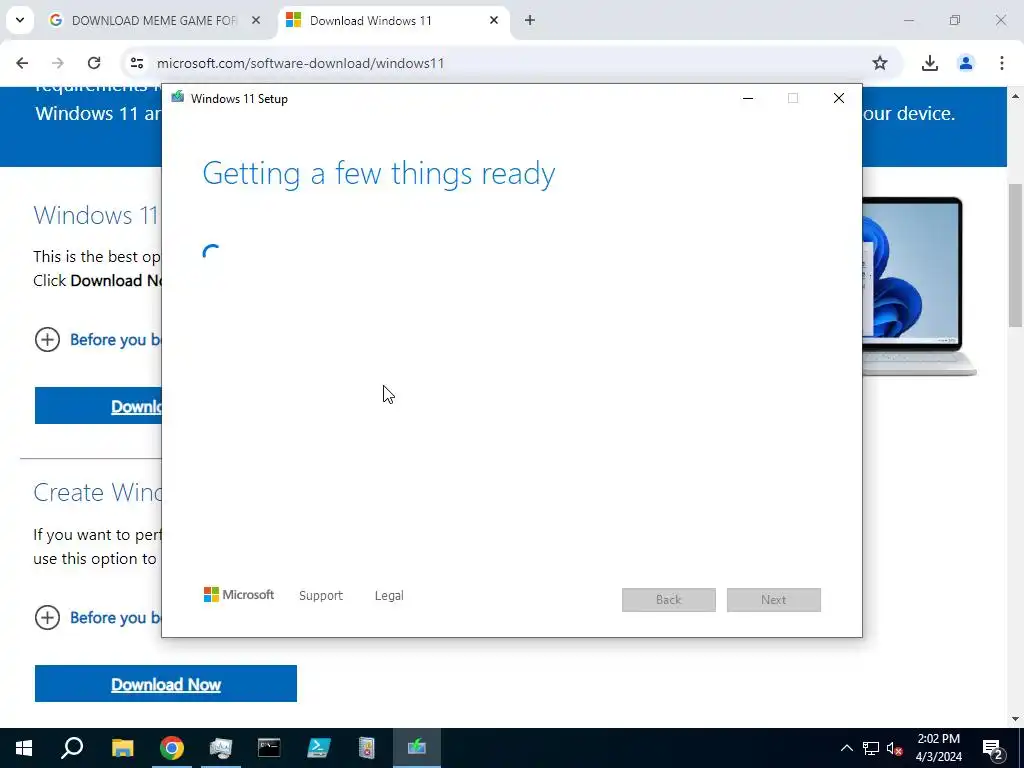Open a new browser tab
The width and height of the screenshot is (1024, 768).
[x=530, y=20]
